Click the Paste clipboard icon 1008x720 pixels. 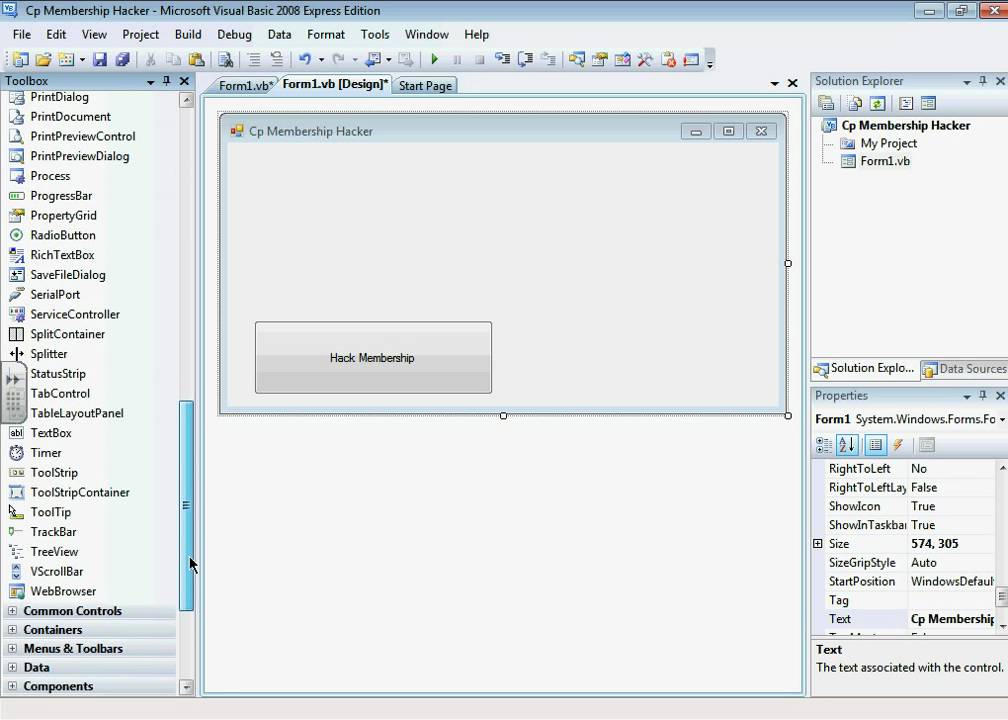197,60
